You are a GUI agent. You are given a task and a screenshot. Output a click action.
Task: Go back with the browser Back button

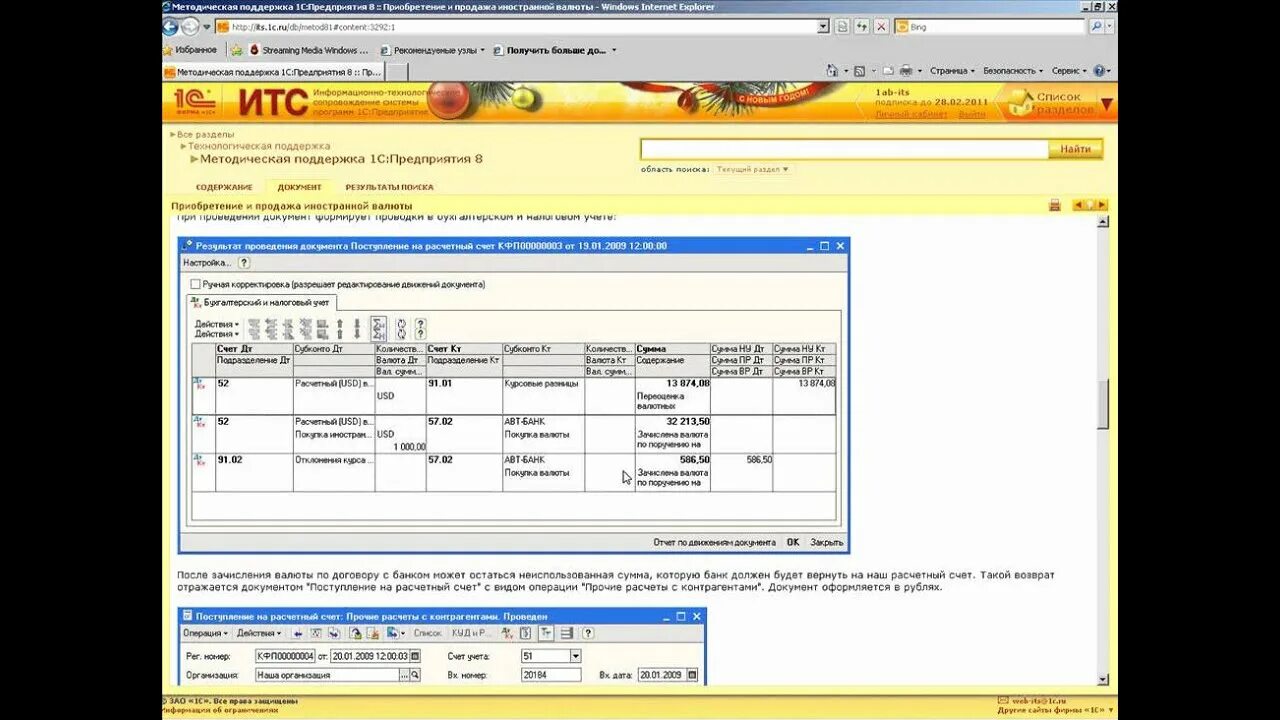(171, 27)
